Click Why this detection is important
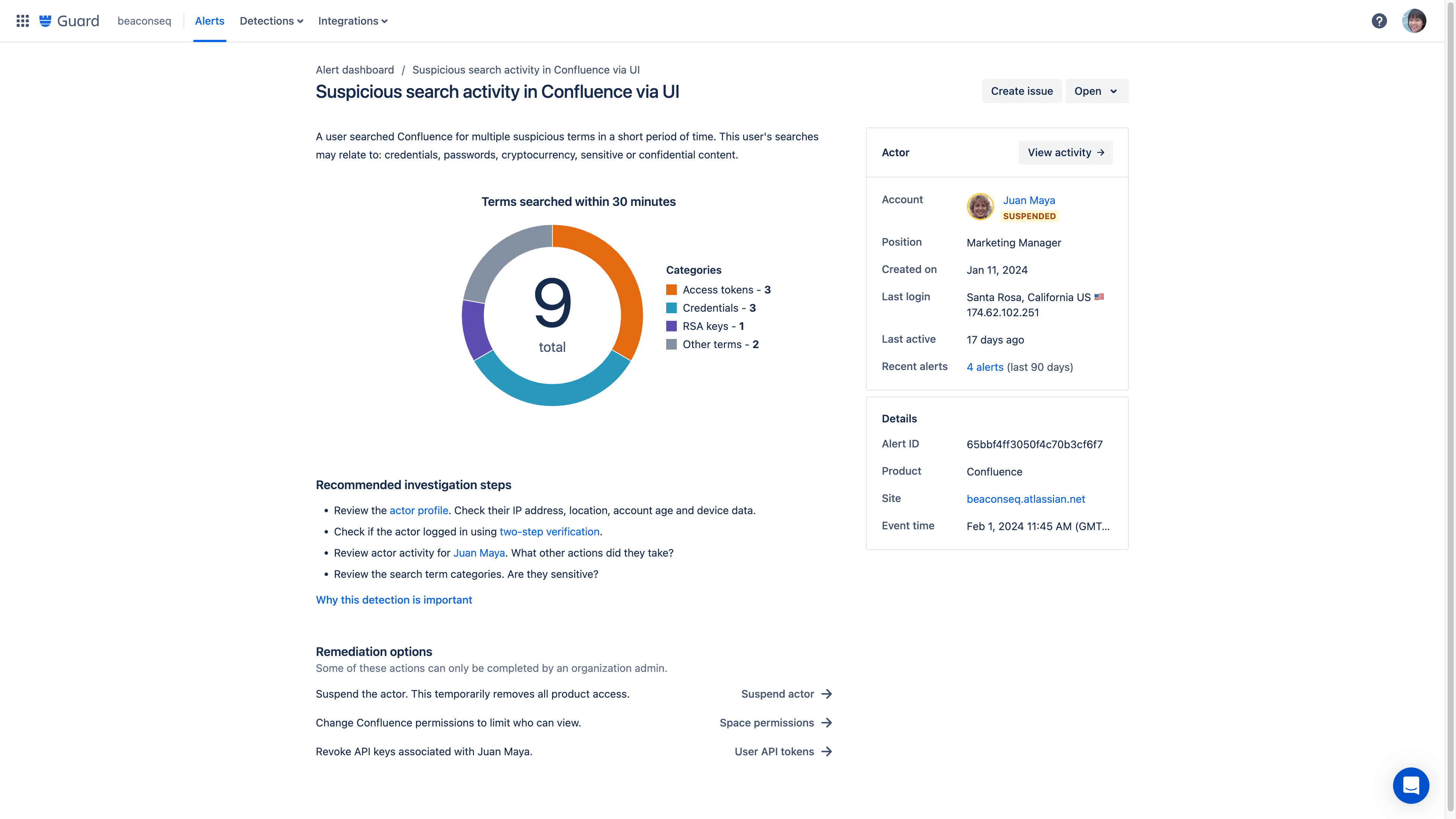 (393, 599)
